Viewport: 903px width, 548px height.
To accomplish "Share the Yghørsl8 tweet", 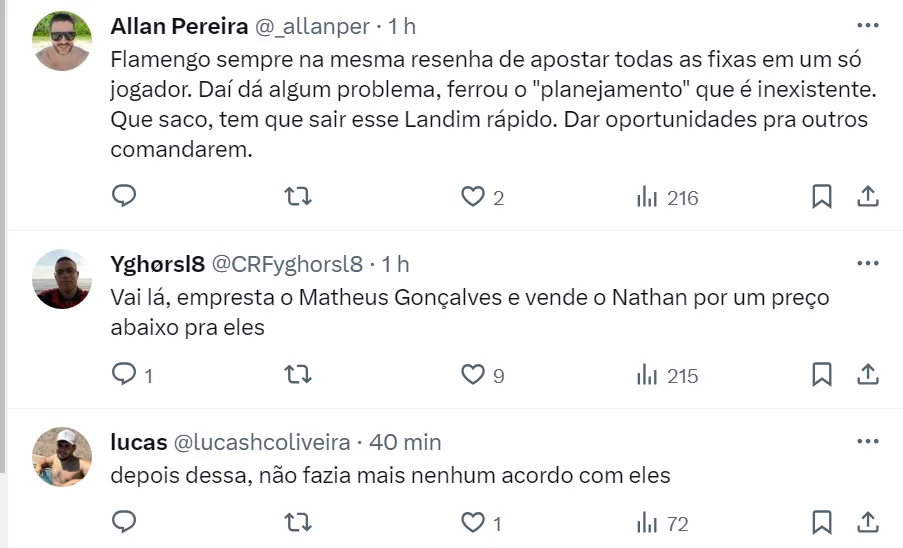I will (x=869, y=375).
